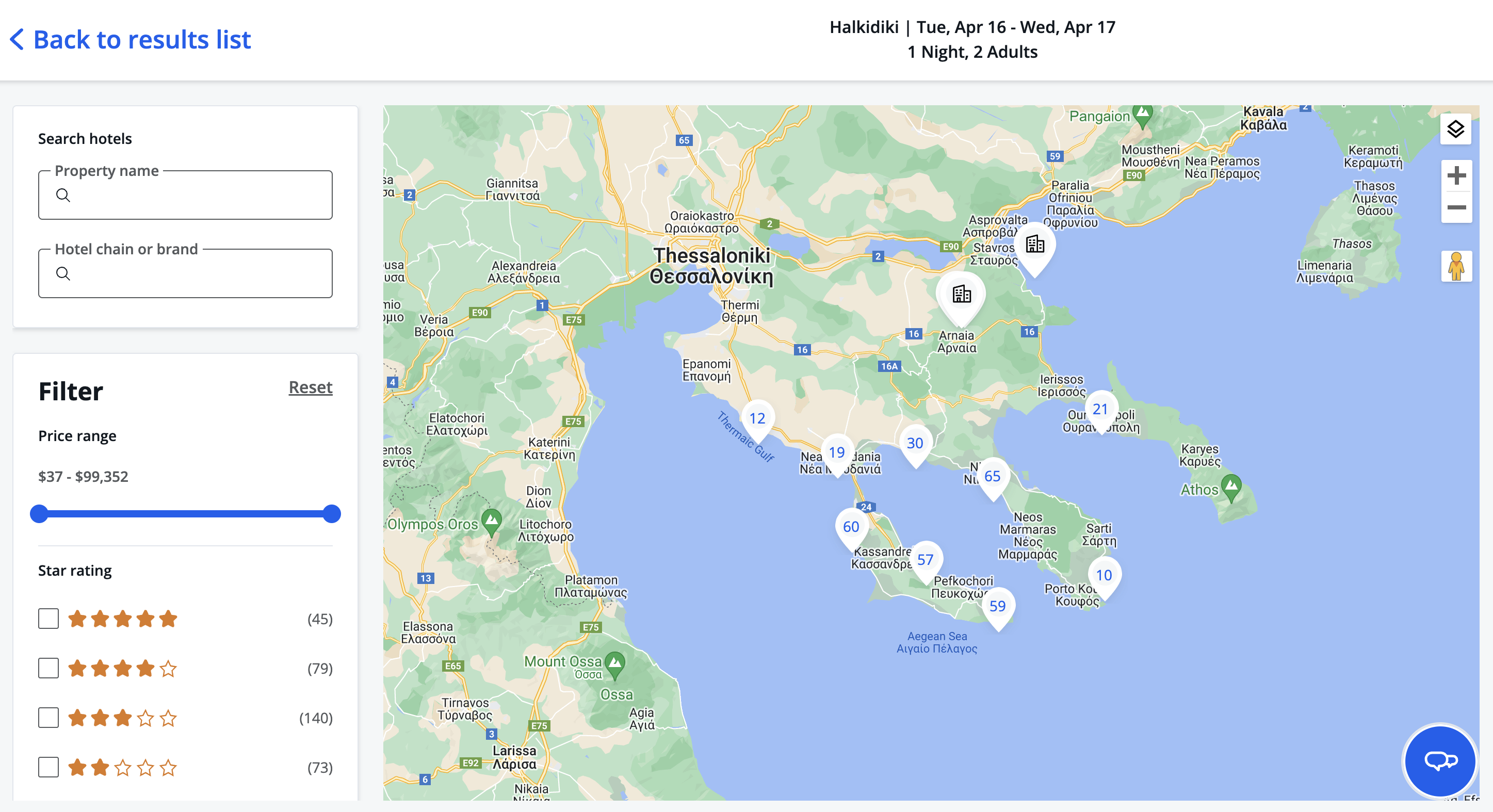Click the Sarti label
Image resolution: width=1493 pixels, height=812 pixels.
point(1099,534)
